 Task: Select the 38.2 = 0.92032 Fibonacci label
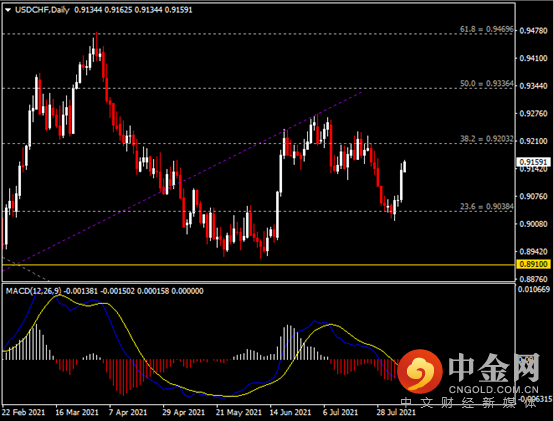[x=487, y=139]
